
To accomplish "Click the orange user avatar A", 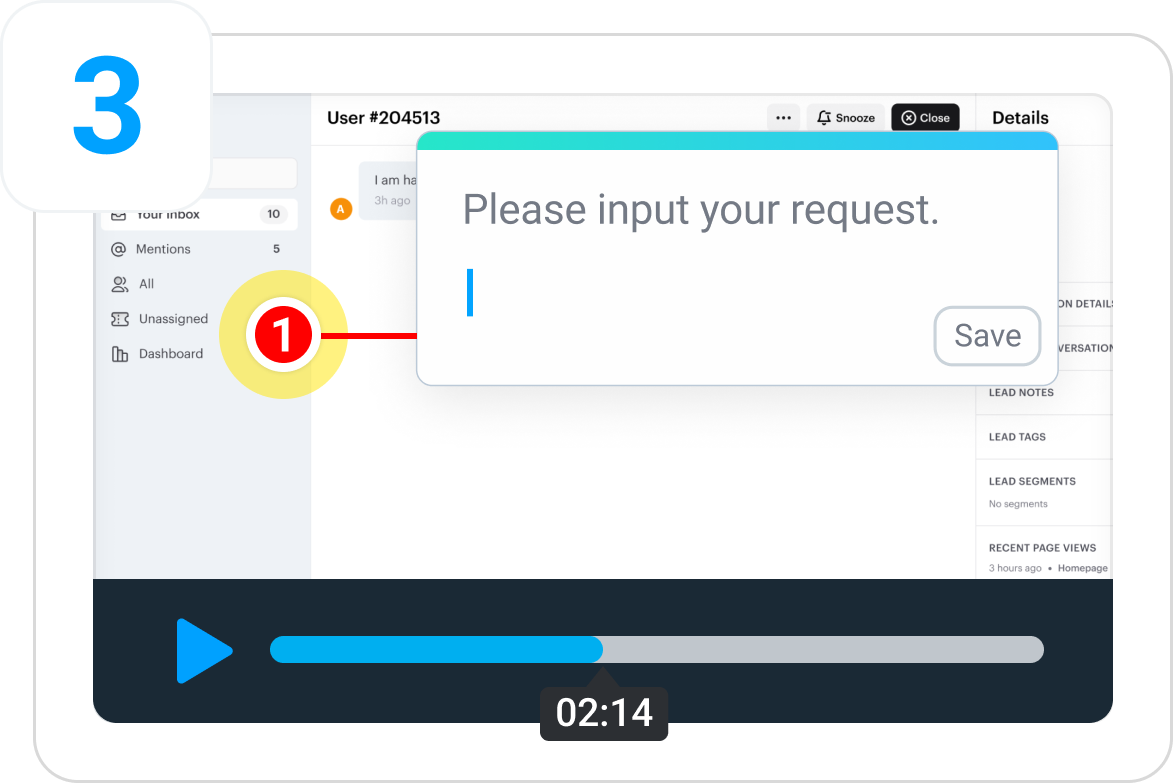I will (x=341, y=209).
